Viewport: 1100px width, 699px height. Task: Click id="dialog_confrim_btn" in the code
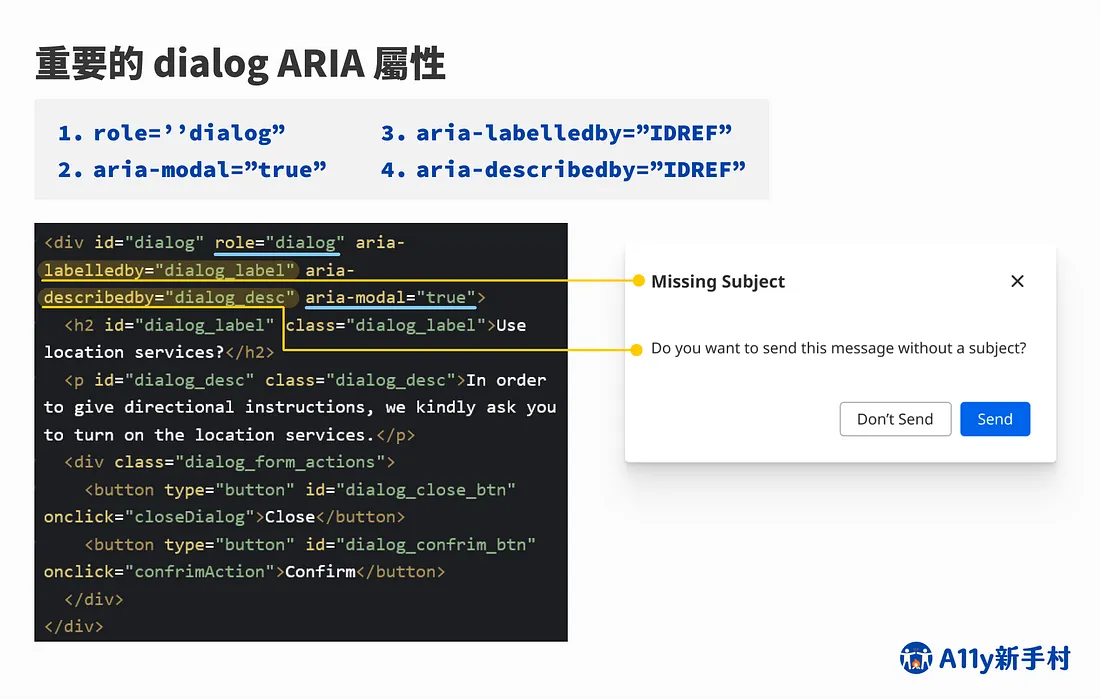point(420,544)
